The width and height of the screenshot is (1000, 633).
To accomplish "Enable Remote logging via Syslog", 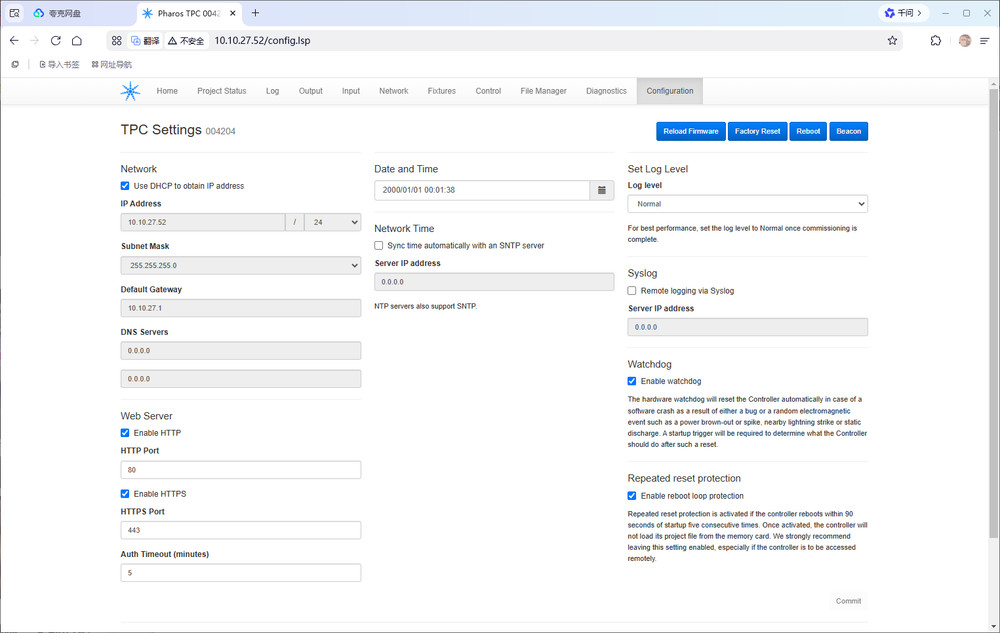I will pyautogui.click(x=632, y=291).
